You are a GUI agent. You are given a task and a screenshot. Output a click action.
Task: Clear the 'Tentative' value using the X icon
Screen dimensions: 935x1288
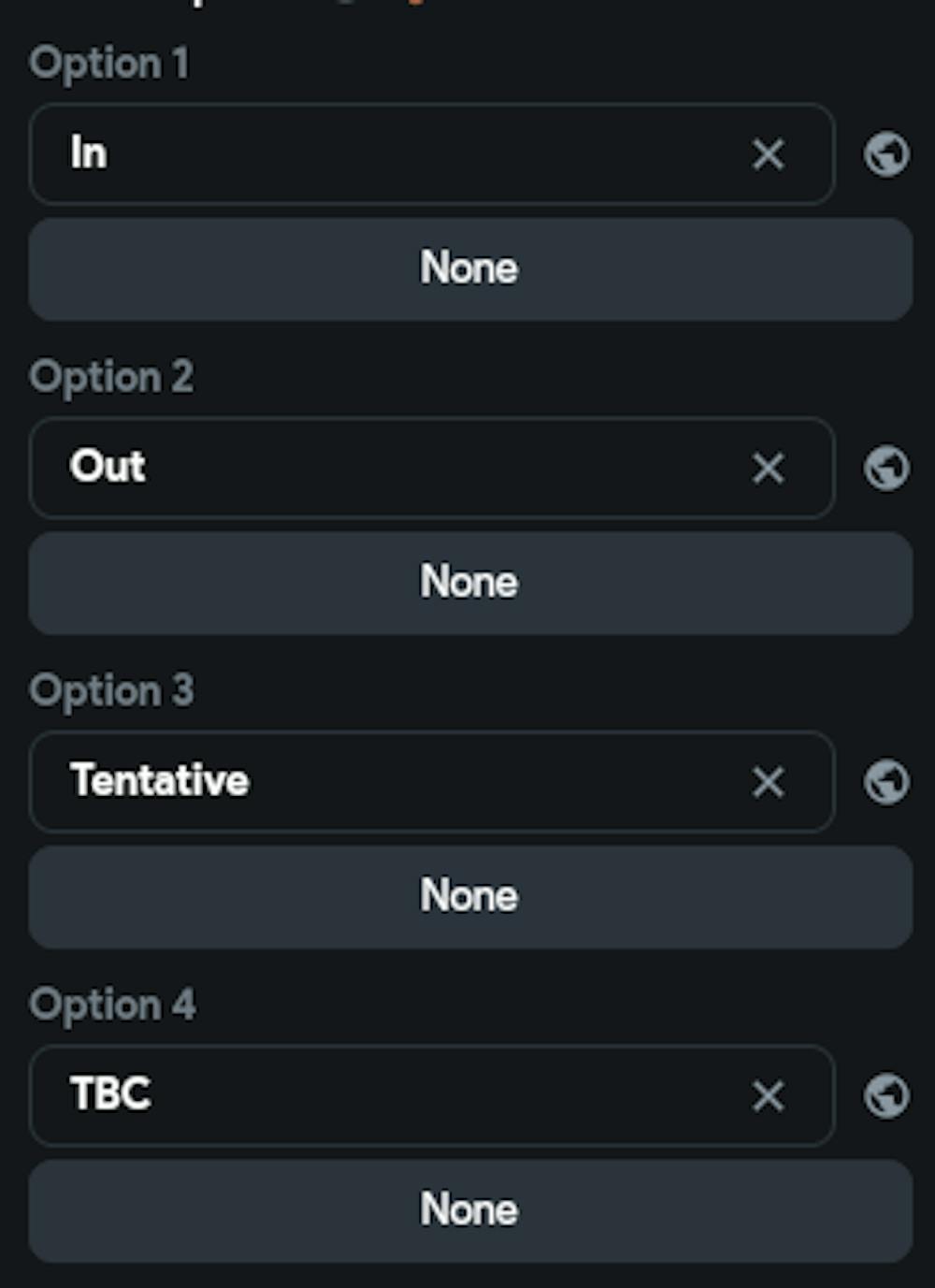767,781
